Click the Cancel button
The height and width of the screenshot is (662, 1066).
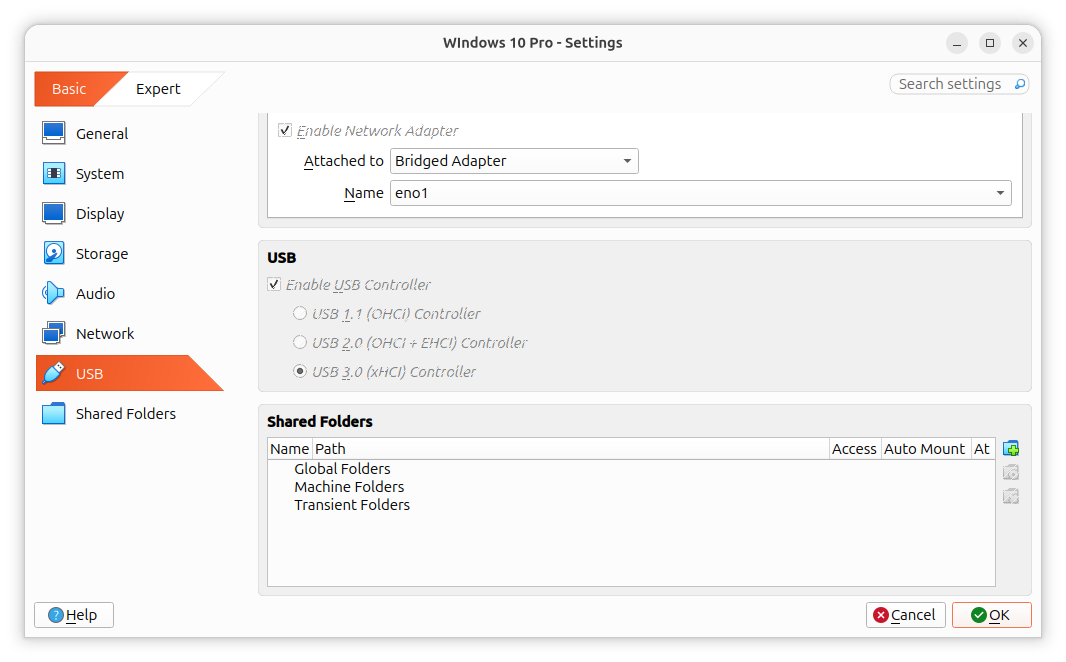pyautogui.click(x=906, y=615)
